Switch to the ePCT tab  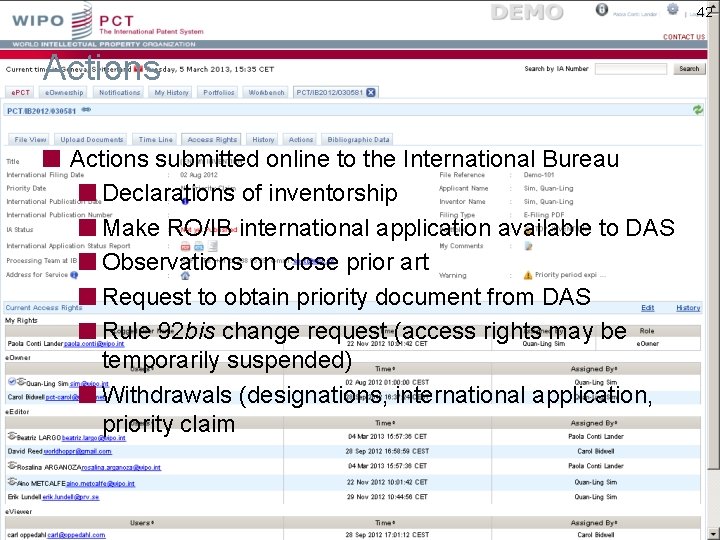20,92
